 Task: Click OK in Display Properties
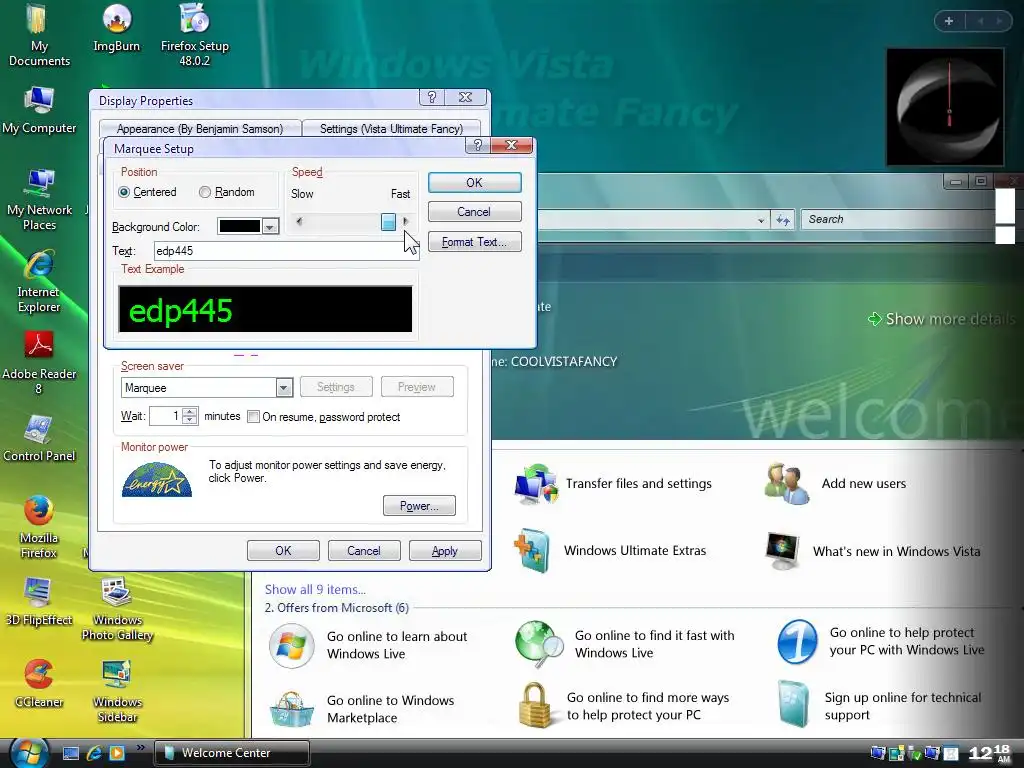click(283, 551)
